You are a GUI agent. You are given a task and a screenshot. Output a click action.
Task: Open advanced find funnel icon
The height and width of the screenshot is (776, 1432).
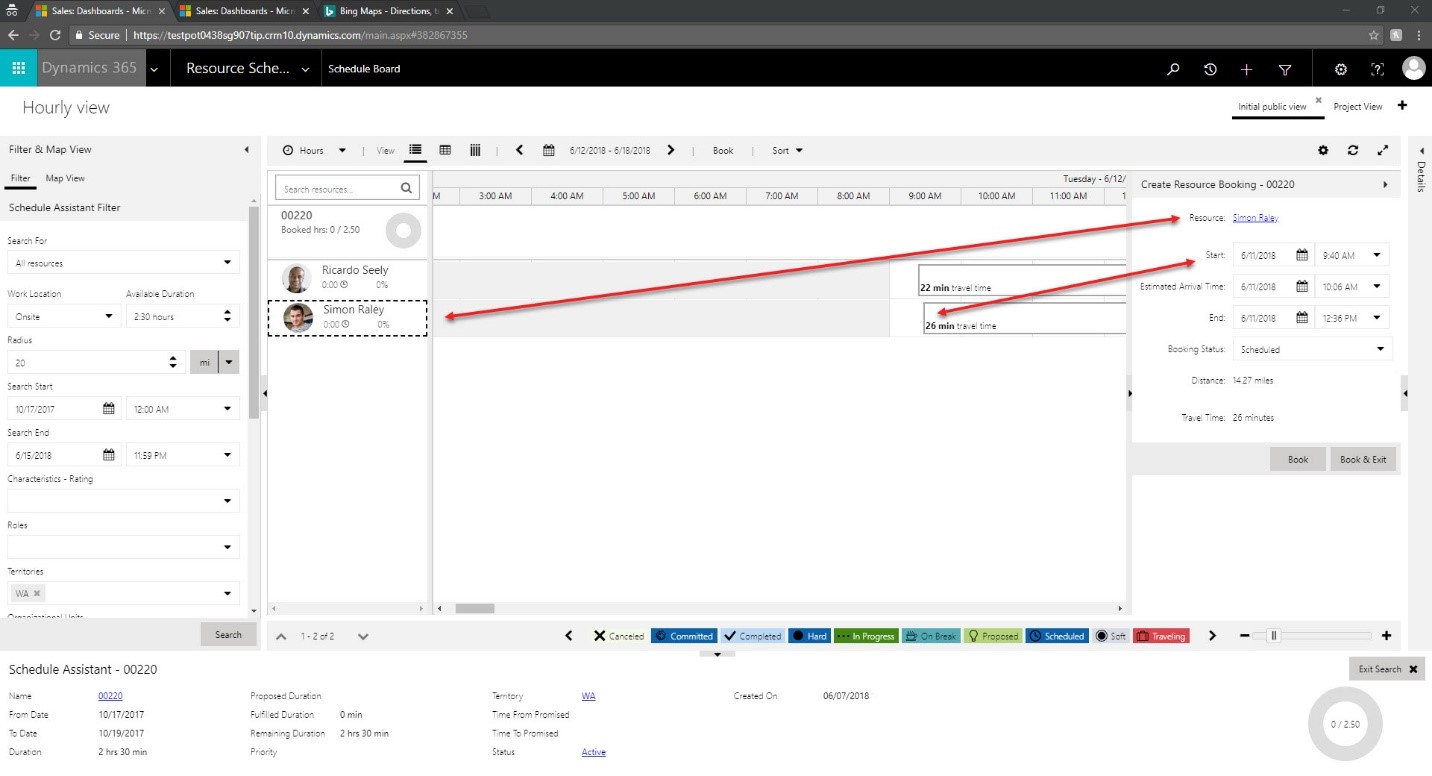coord(1285,69)
